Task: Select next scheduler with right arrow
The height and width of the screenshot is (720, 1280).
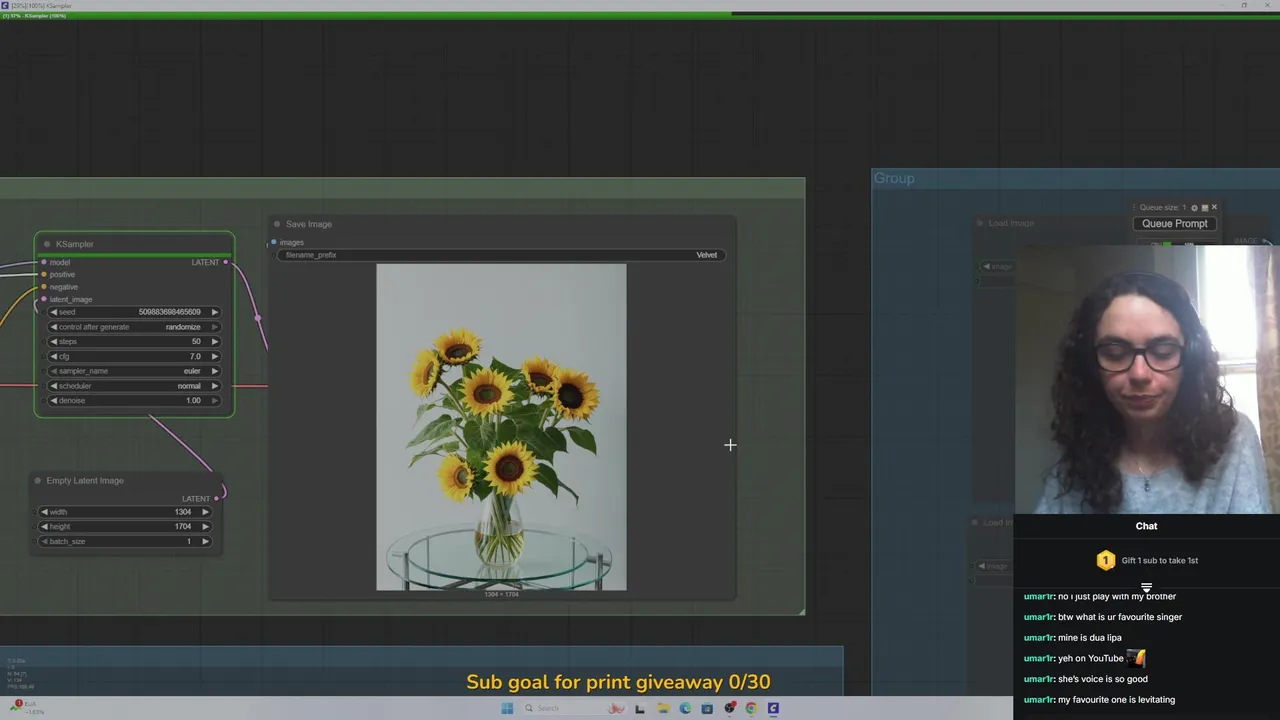Action: pyautogui.click(x=214, y=386)
